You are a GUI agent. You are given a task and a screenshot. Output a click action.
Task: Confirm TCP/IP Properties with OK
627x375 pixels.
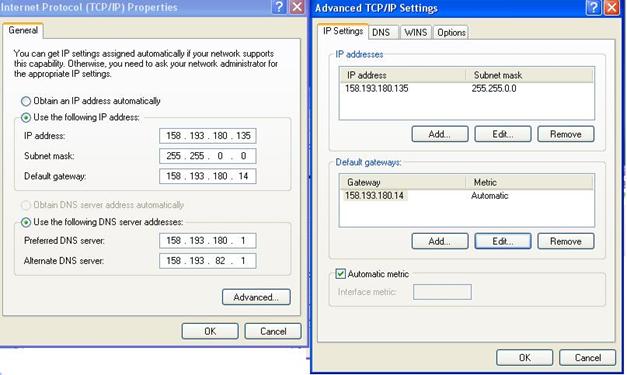[210, 331]
